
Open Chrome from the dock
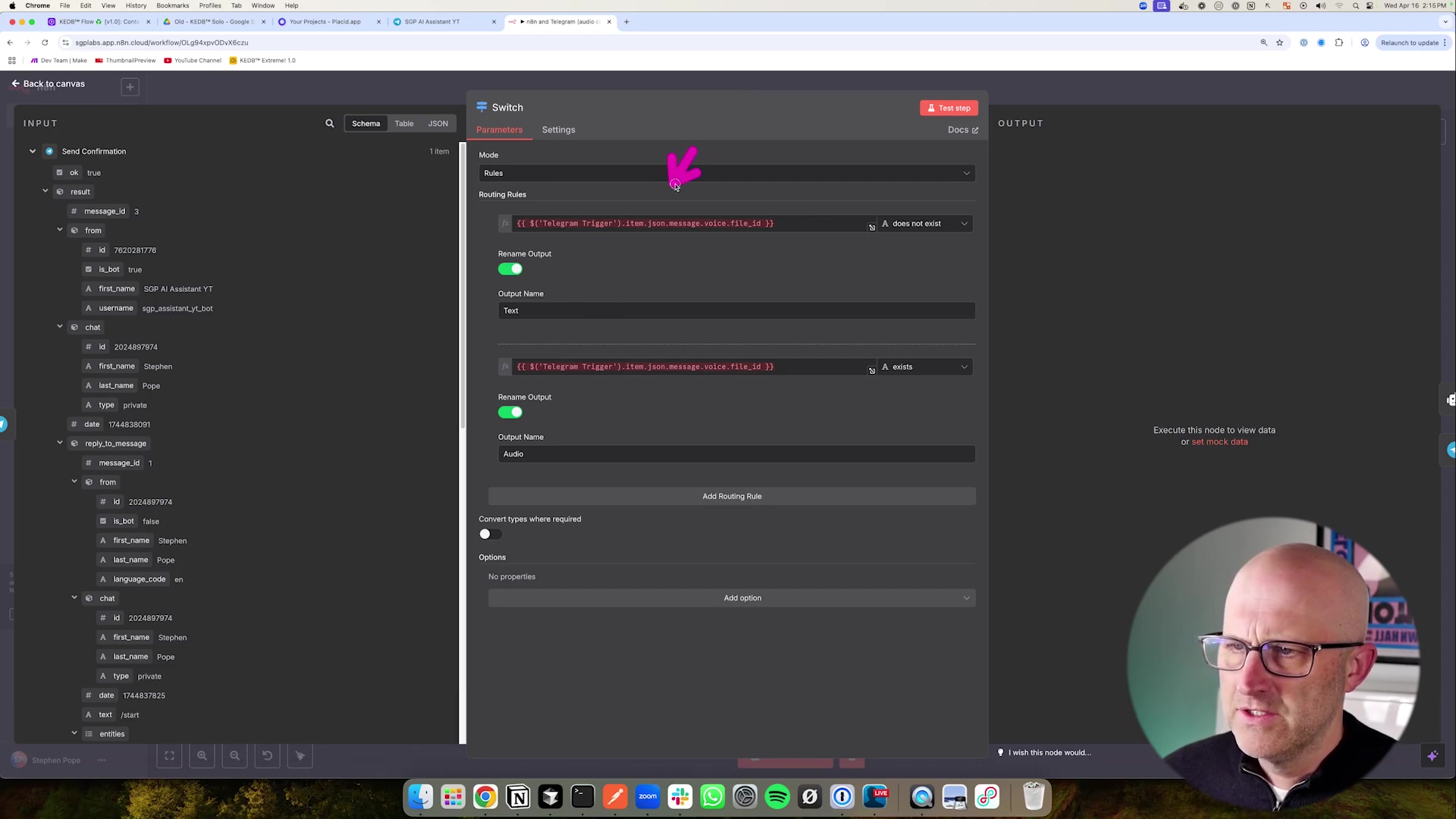(485, 796)
